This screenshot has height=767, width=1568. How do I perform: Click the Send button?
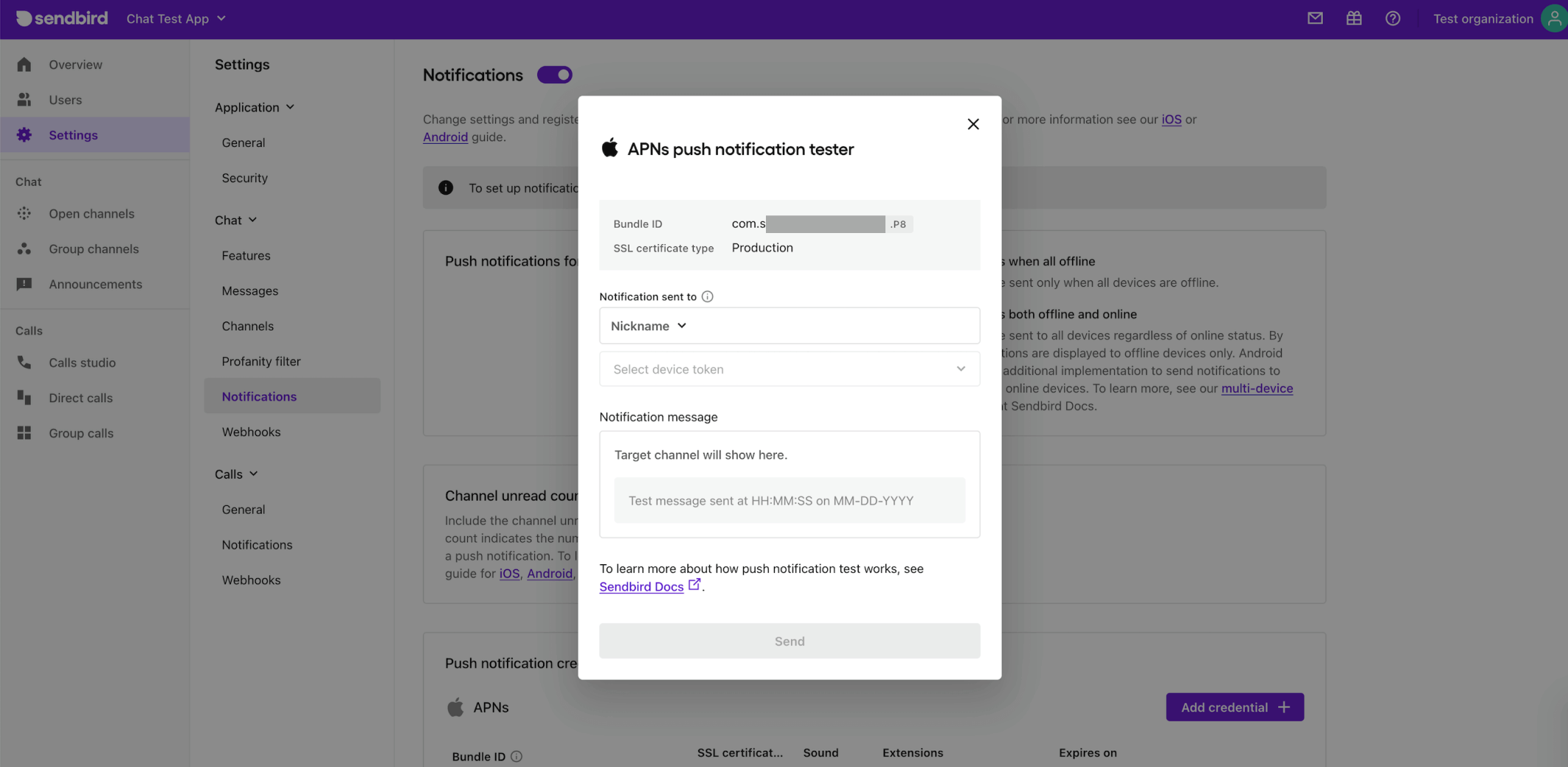point(790,641)
